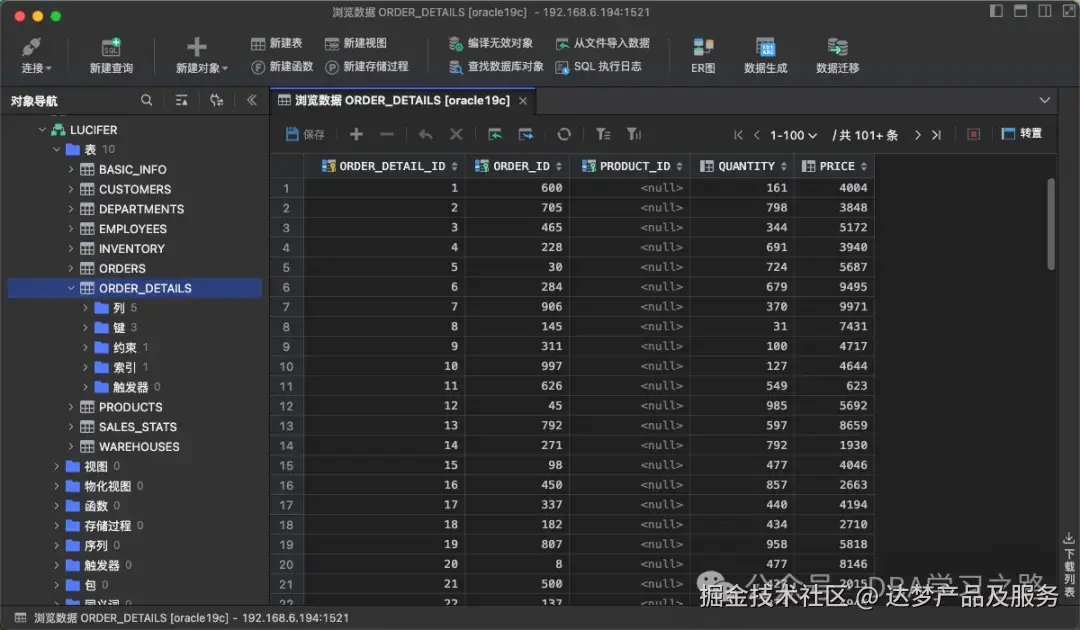Select the EMPLOYEES table
The width and height of the screenshot is (1080, 630).
pos(132,229)
